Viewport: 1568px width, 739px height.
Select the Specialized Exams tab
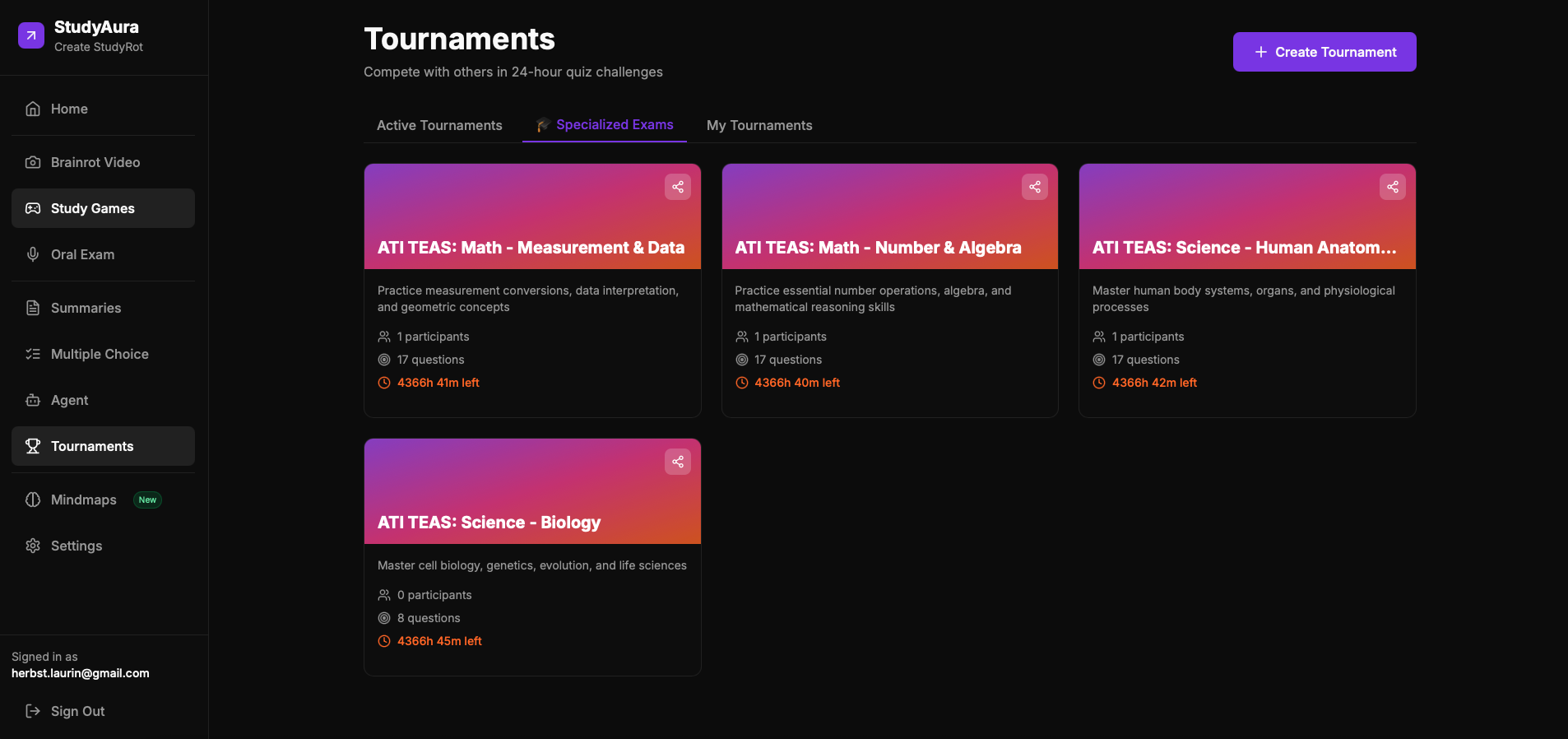tap(605, 125)
